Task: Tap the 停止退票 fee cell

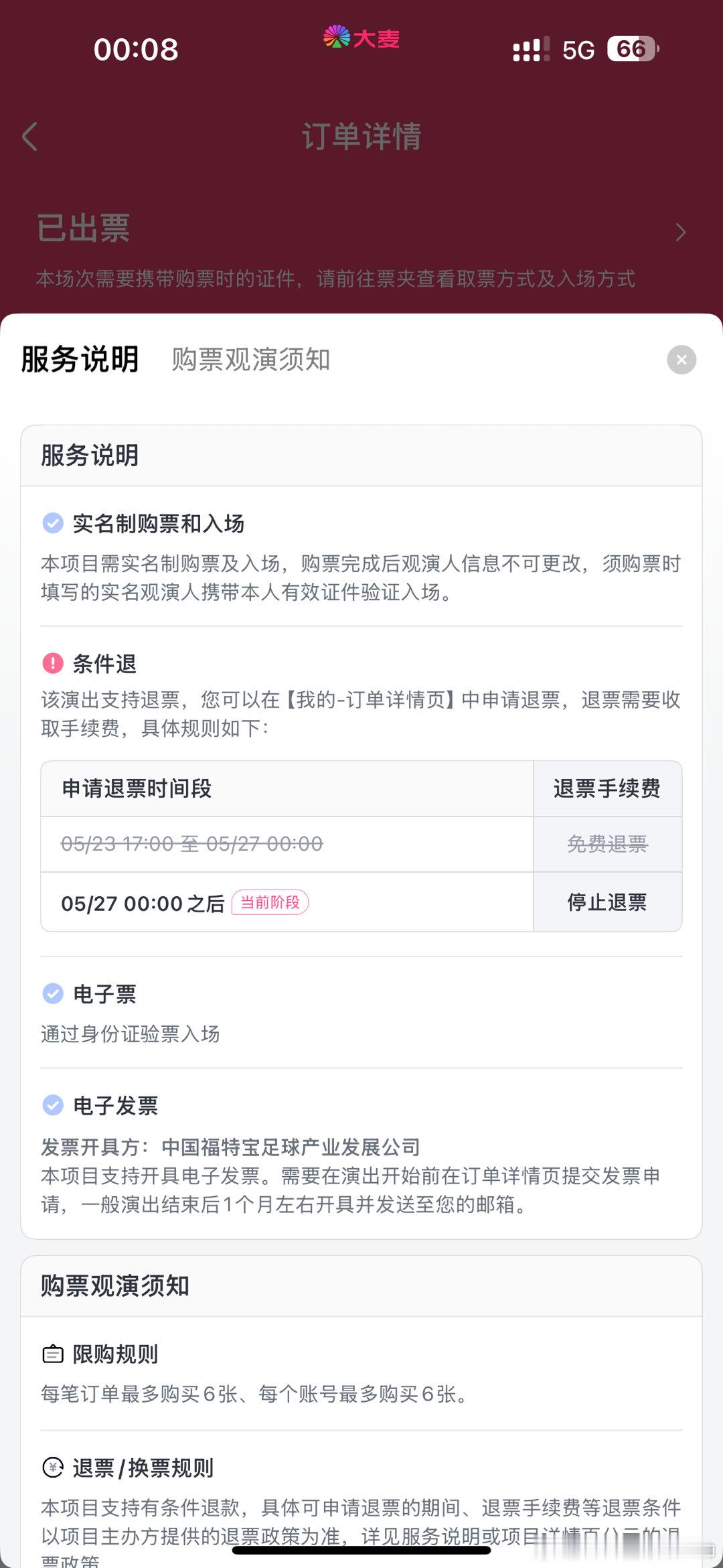Action: point(607,902)
